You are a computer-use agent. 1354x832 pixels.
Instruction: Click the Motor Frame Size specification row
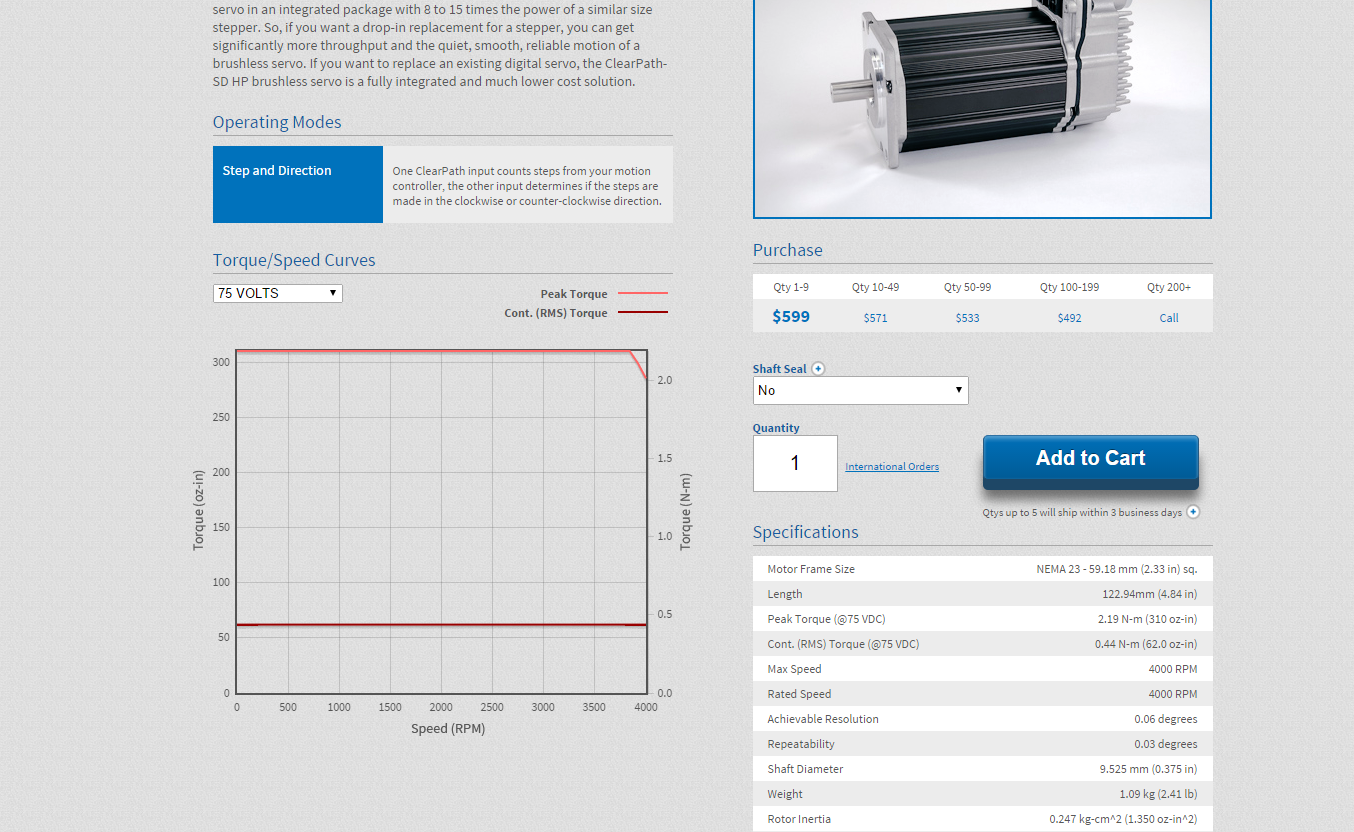point(982,569)
